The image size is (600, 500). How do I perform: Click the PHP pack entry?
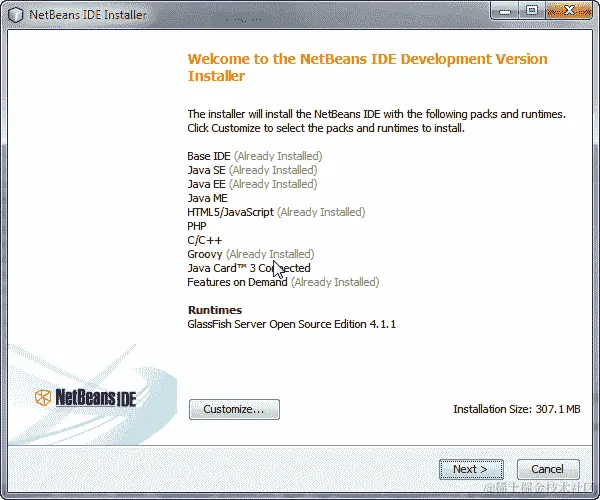point(197,226)
